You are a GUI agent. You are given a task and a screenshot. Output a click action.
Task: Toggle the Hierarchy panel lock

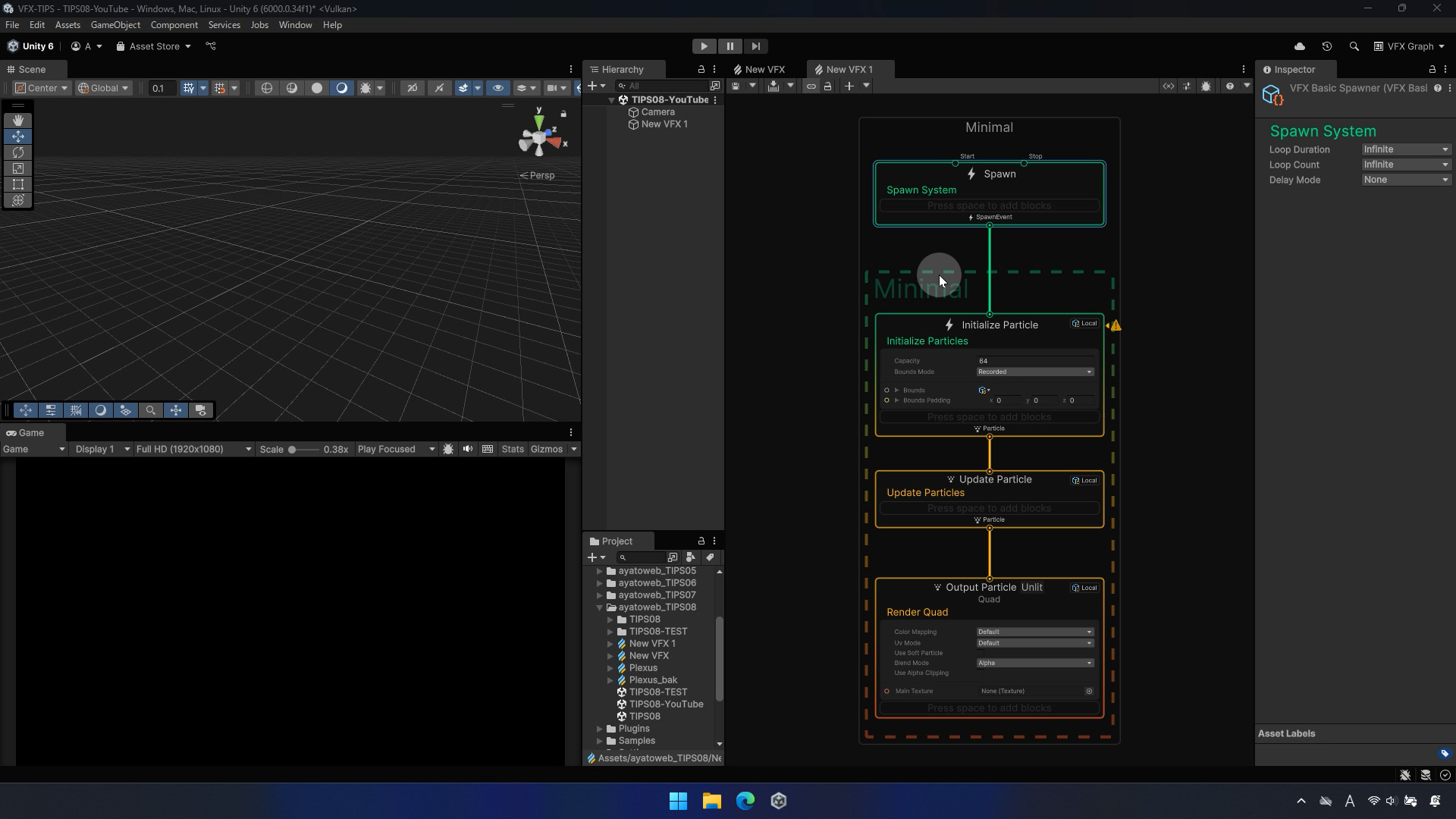click(x=701, y=70)
